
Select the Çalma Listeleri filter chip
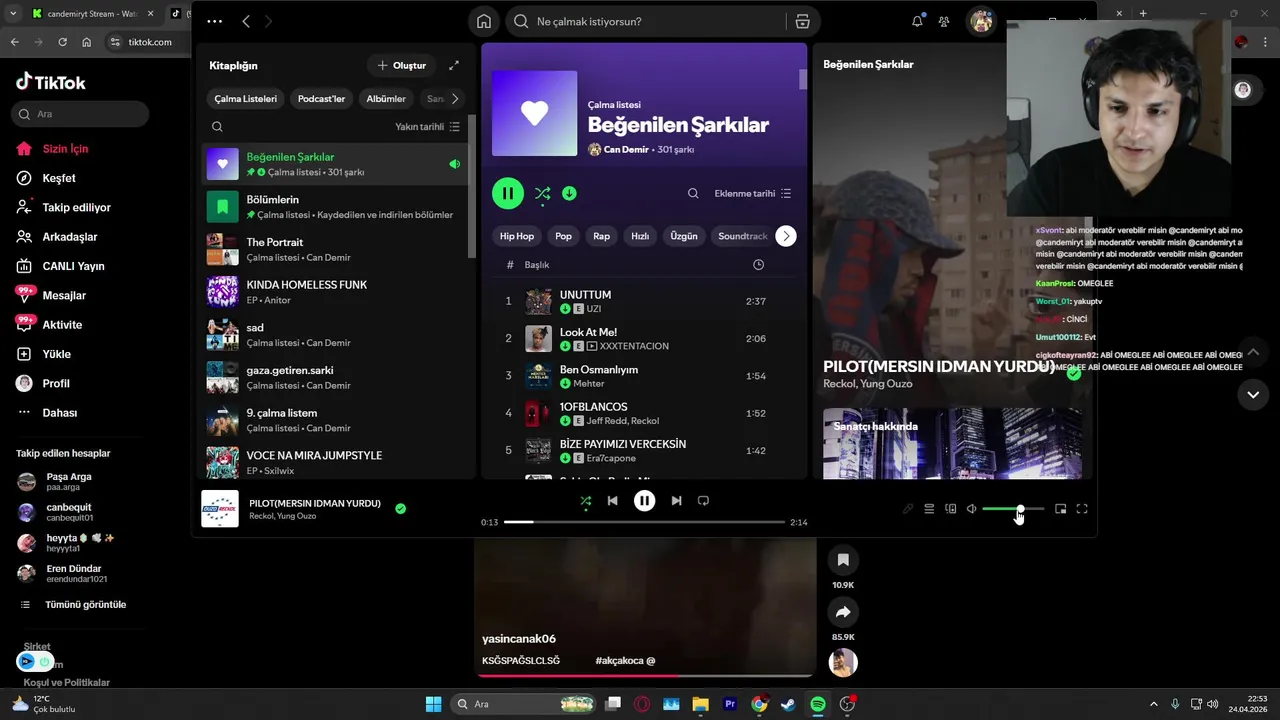coord(246,99)
